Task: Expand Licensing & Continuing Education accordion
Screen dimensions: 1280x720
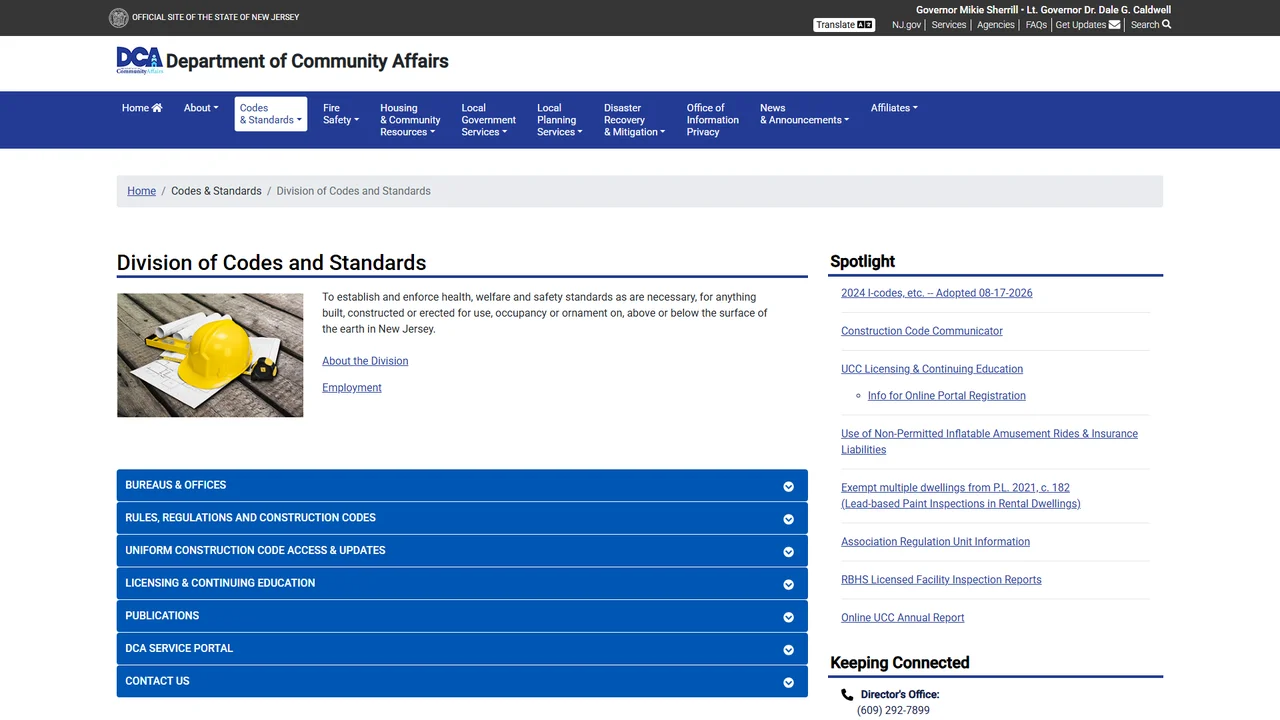Action: [x=462, y=583]
